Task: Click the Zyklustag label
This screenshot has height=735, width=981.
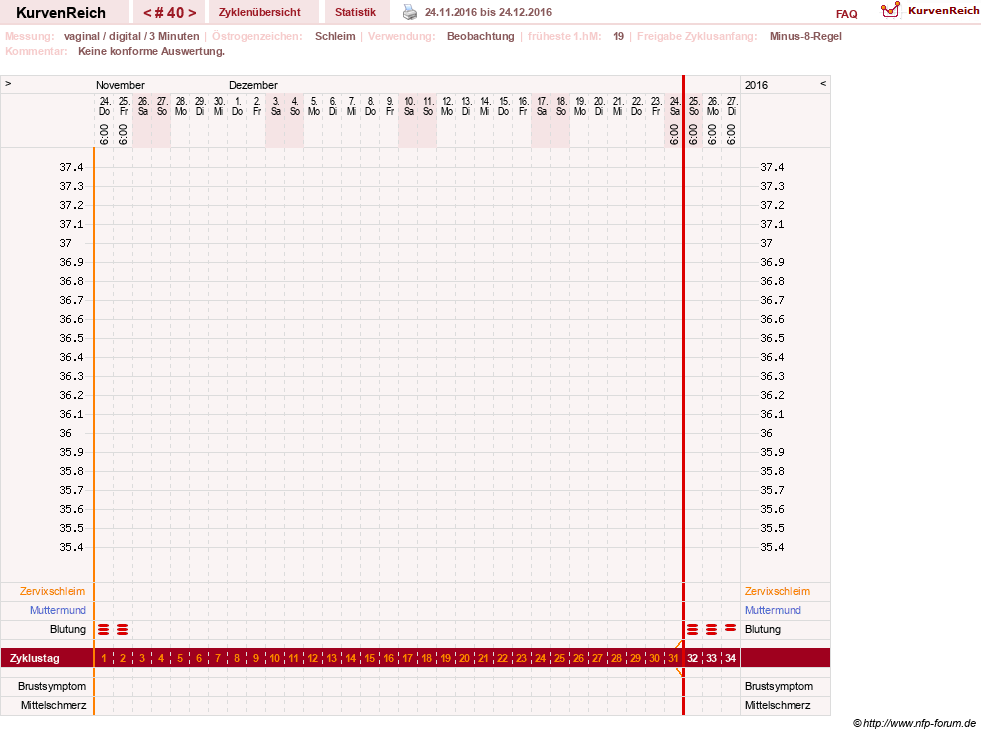Action: click(34, 658)
